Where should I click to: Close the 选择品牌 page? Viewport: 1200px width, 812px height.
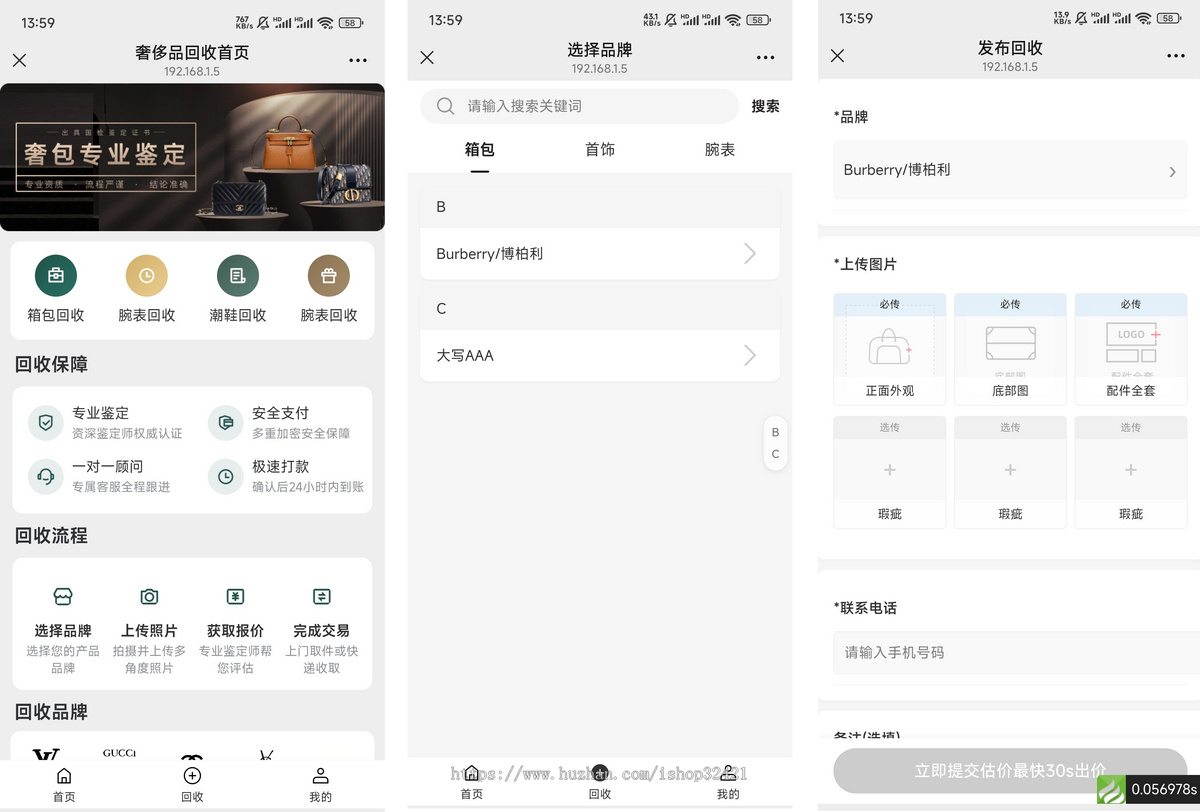(x=427, y=57)
